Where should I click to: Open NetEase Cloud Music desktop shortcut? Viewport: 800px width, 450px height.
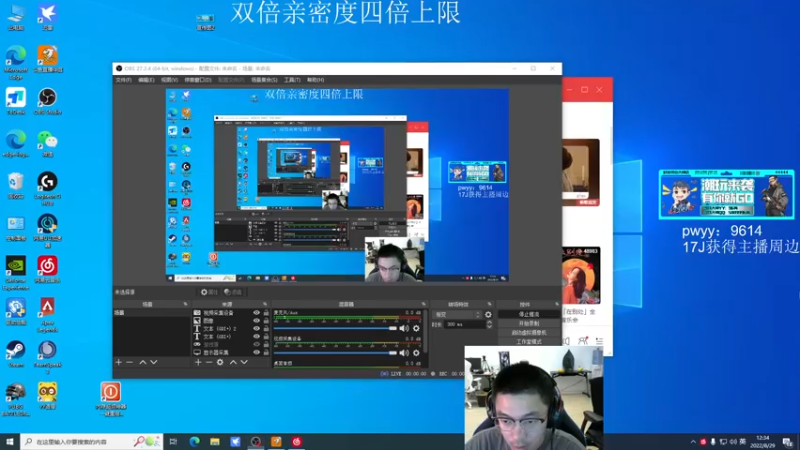click(47, 269)
